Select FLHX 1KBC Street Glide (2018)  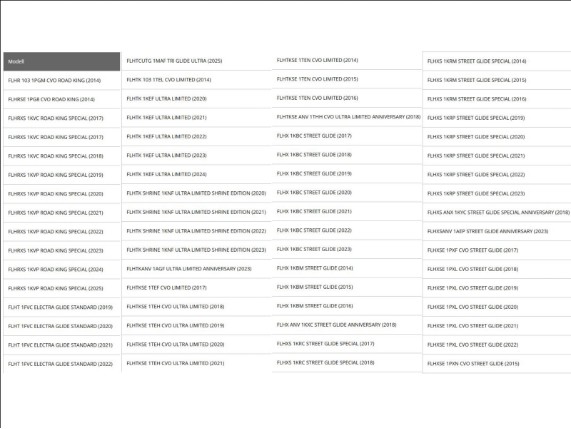click(314, 156)
